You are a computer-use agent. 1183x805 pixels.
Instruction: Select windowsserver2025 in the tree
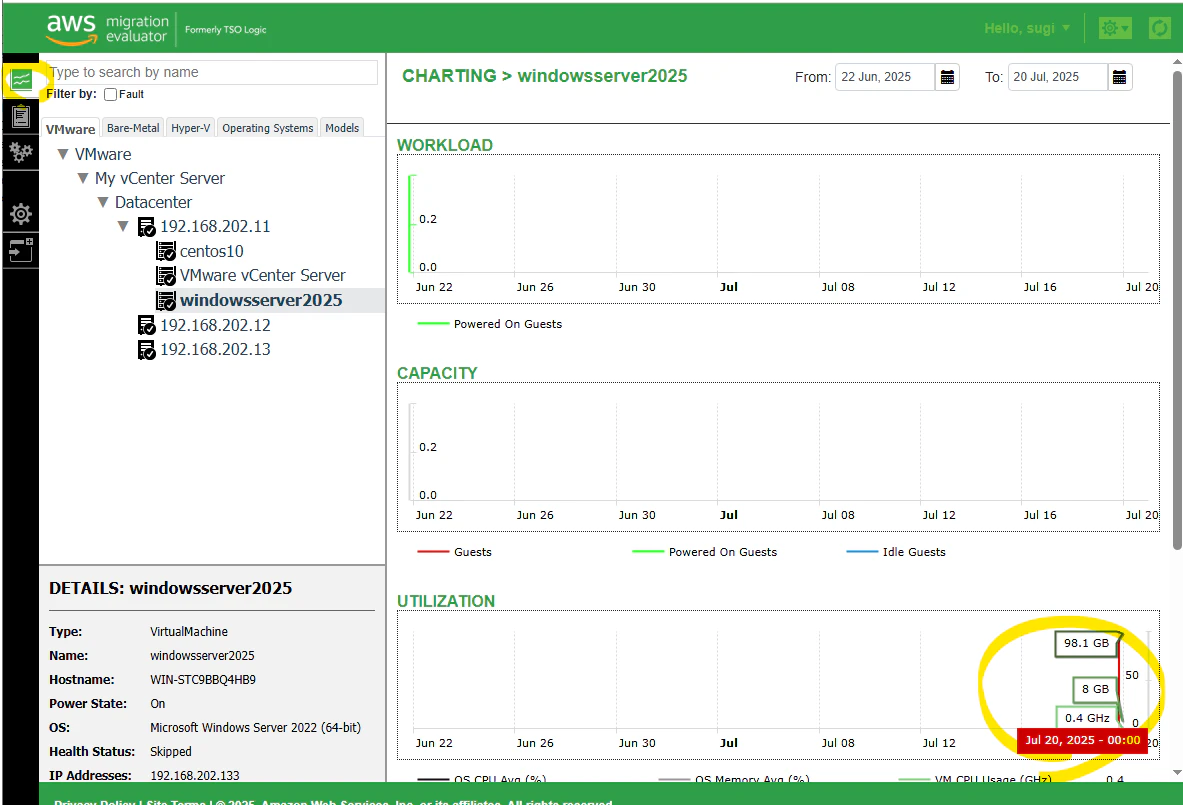[261, 300]
